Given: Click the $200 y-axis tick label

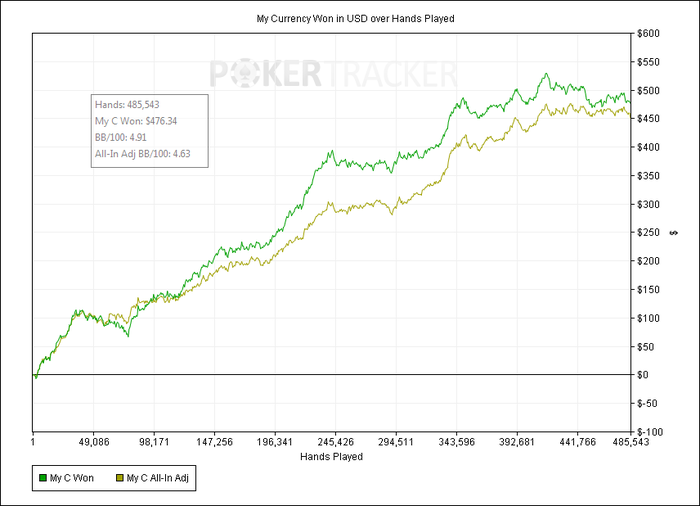Looking at the screenshot, I should pyautogui.click(x=648, y=261).
